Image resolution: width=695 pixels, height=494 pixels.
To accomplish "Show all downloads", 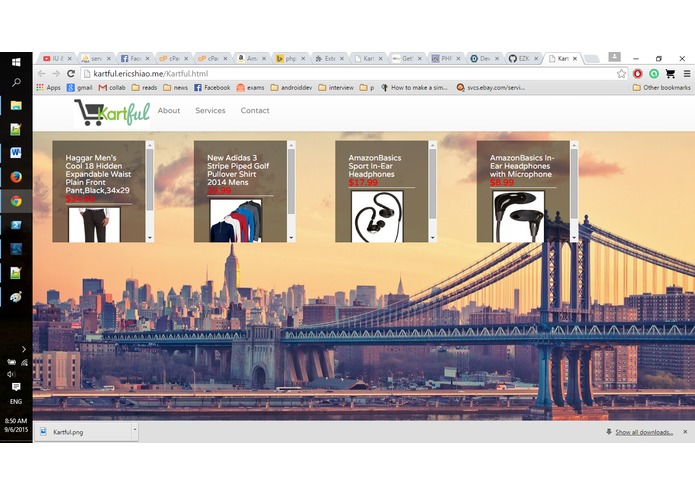I will tap(644, 432).
